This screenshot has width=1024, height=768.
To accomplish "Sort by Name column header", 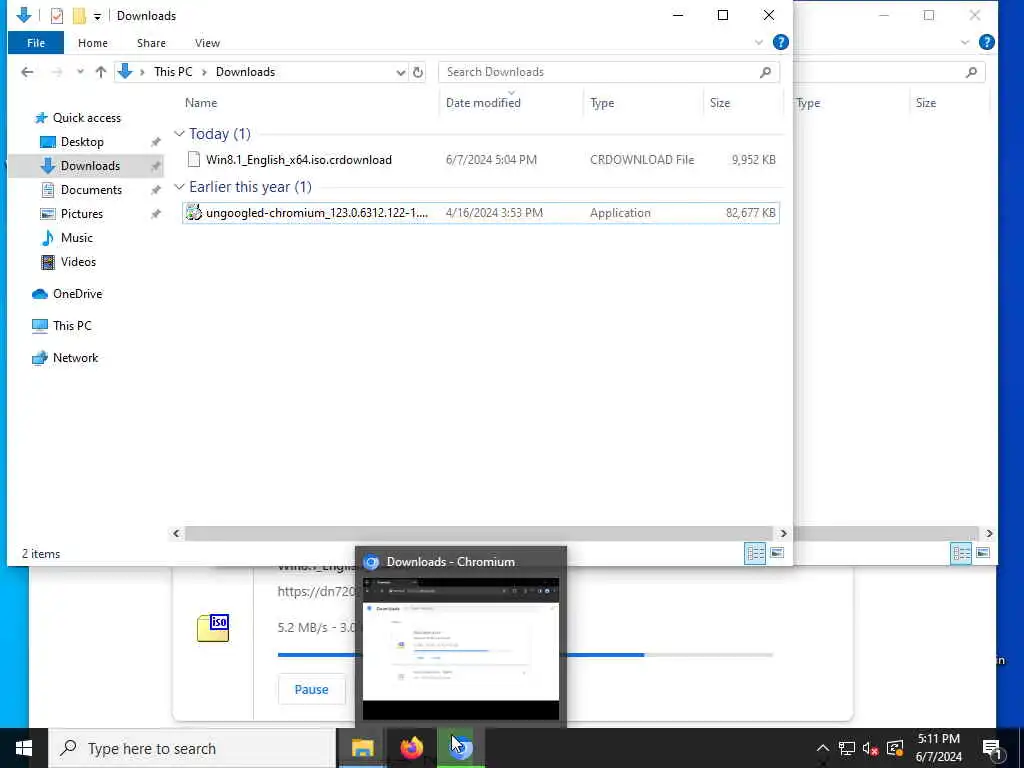I will [200, 103].
